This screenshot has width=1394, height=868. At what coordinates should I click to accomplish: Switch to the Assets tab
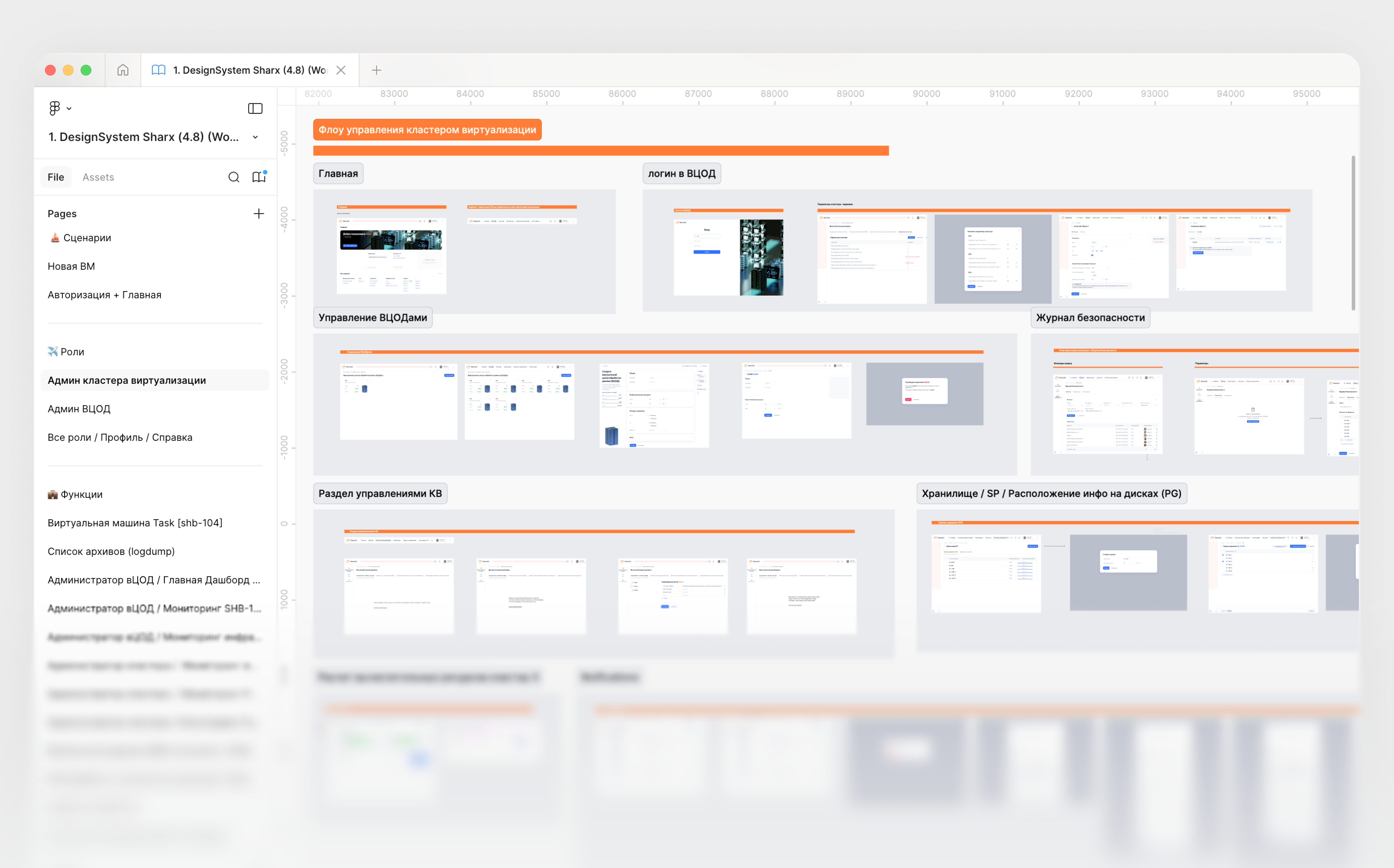[98, 177]
